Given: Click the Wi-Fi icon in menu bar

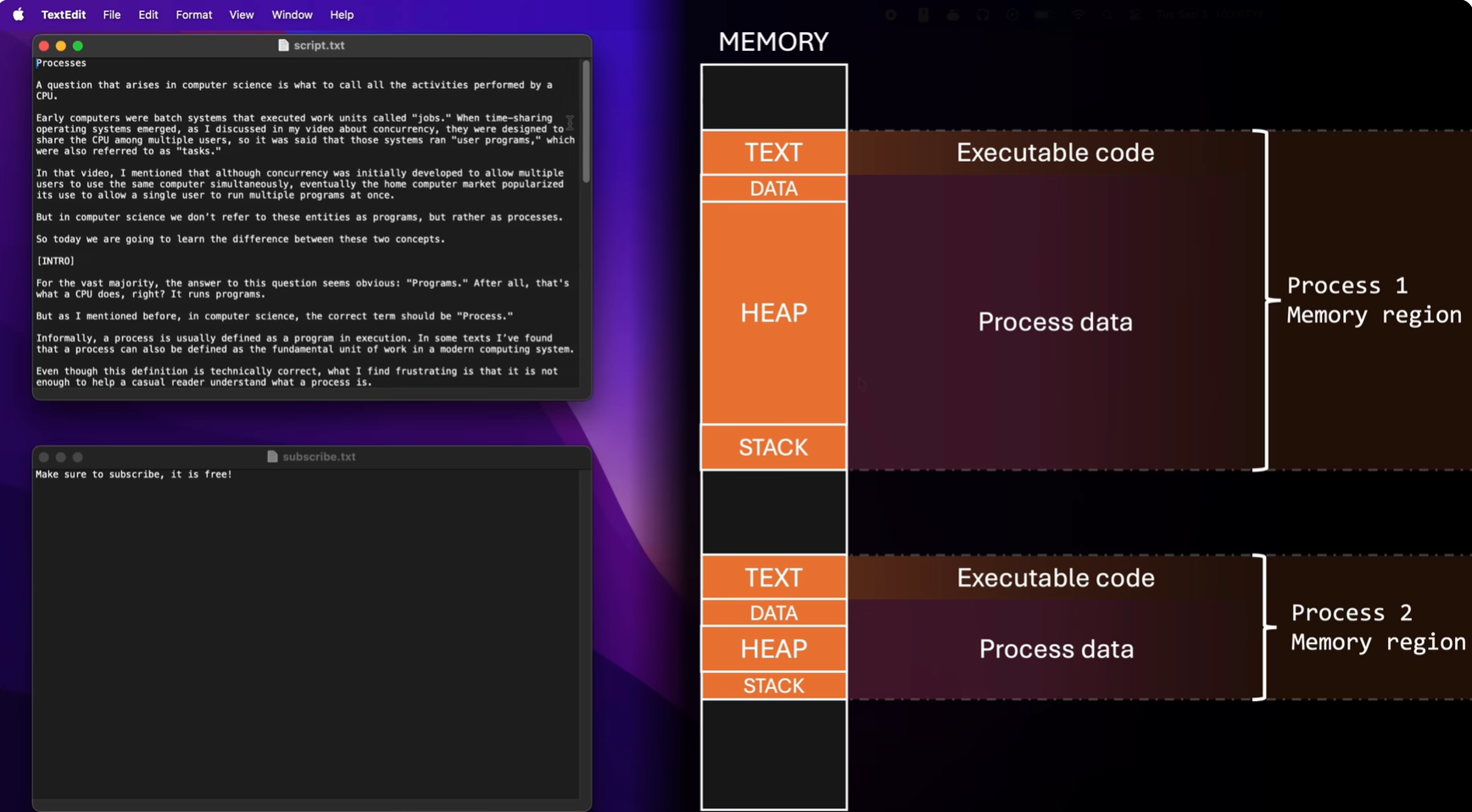Looking at the screenshot, I should [1078, 14].
